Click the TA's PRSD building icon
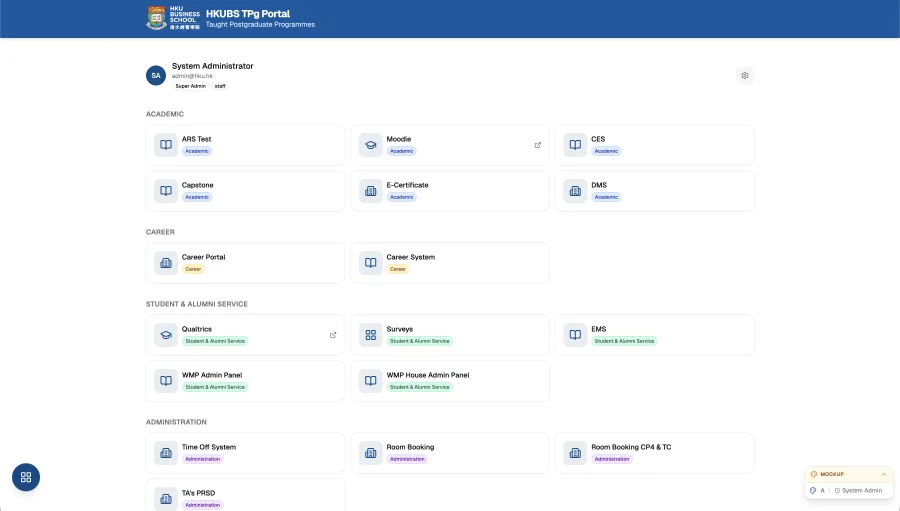 (166, 498)
